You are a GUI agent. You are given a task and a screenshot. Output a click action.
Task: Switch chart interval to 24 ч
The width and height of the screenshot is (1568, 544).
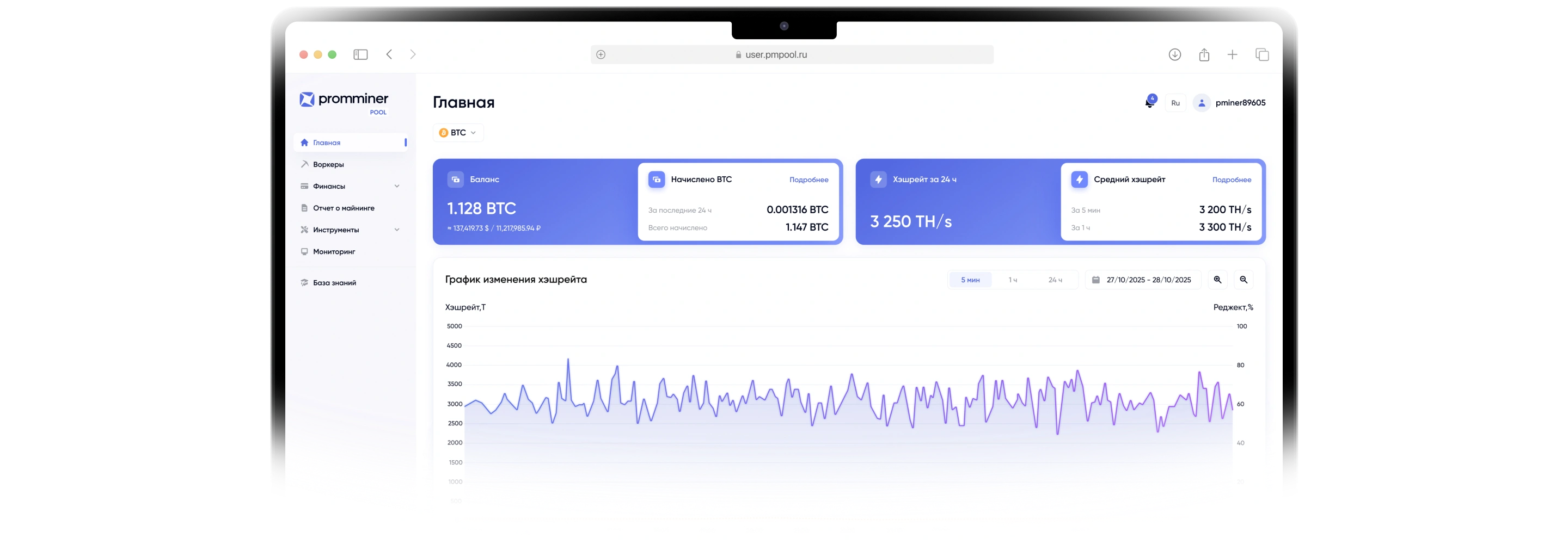1056,280
